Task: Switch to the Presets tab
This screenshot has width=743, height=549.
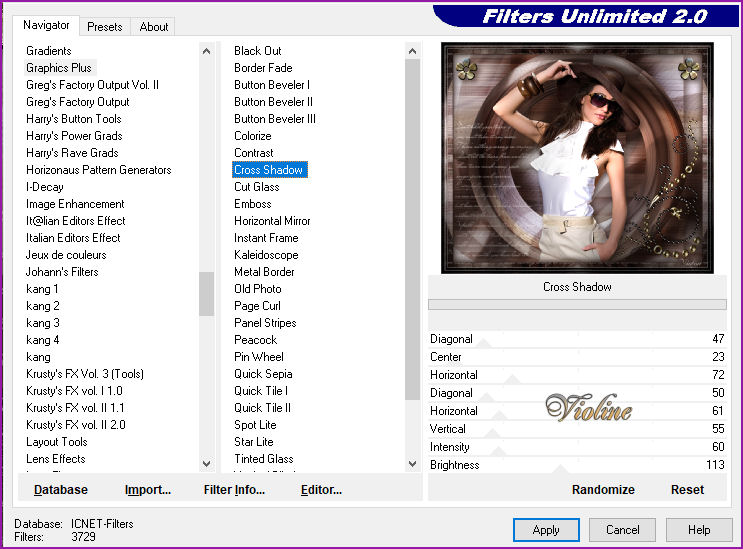Action: click(x=105, y=27)
